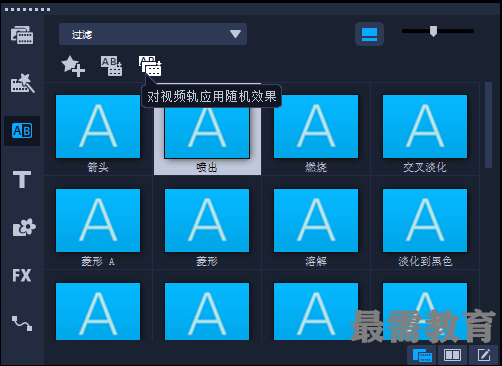Click the 淡化到黑色 label text
The height and width of the screenshot is (366, 502).
tap(425, 261)
